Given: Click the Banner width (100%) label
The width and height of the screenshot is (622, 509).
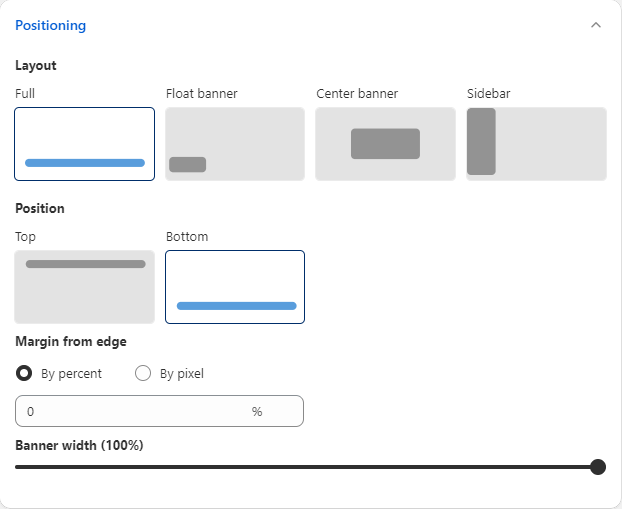Looking at the screenshot, I should coord(79,445).
